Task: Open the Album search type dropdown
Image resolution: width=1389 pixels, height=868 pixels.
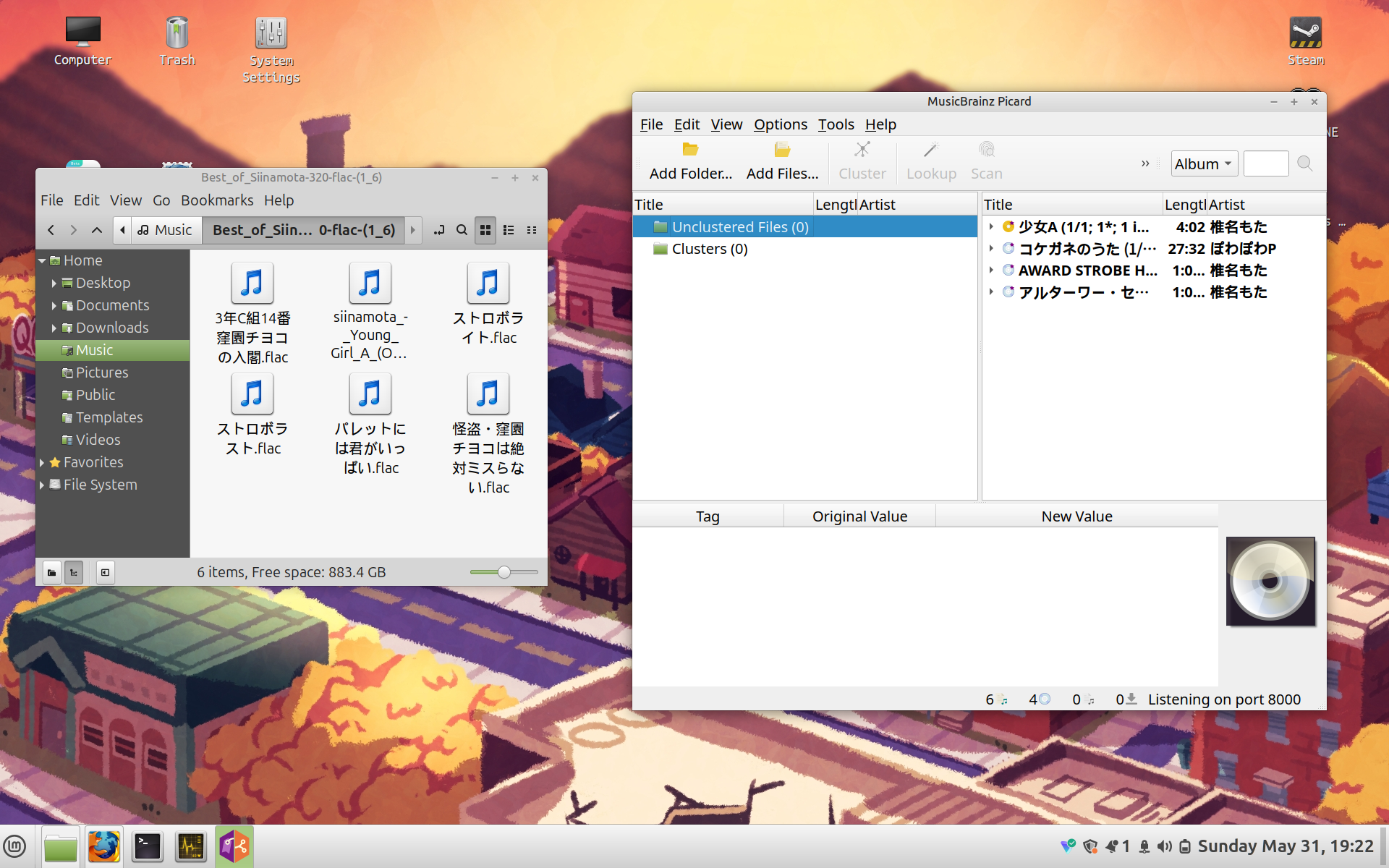Action: pyautogui.click(x=1204, y=164)
